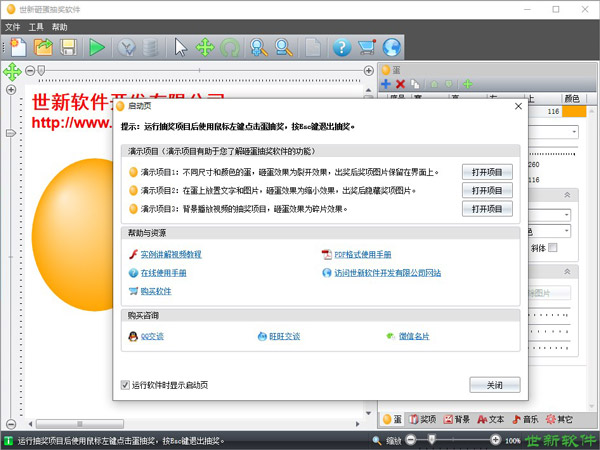This screenshot has width=600, height=450.
Task: Click the database cylinder toolbar icon
Action: pos(150,48)
